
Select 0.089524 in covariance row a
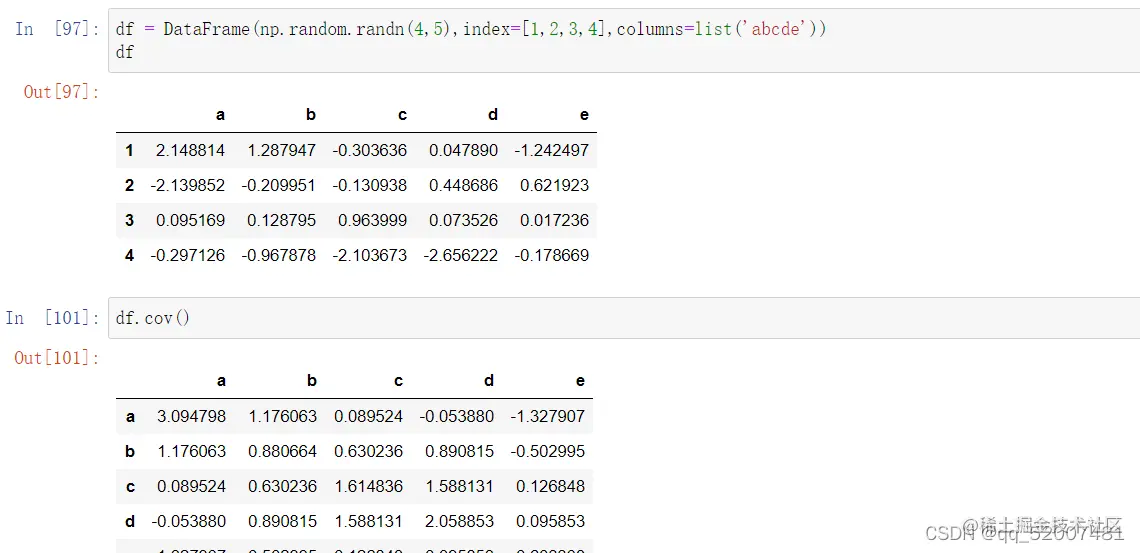tap(369, 416)
